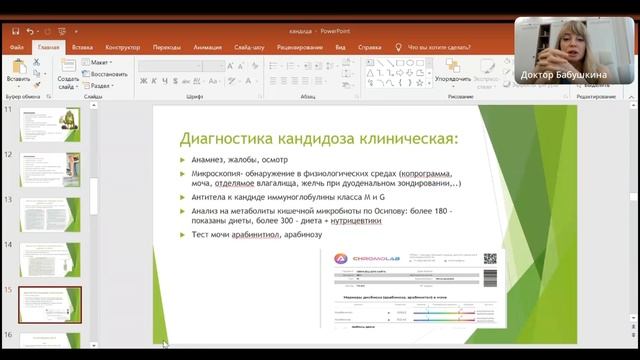Increase list indent level
Image resolution: width=640 pixels, height=360 pixels.
coord(318,66)
